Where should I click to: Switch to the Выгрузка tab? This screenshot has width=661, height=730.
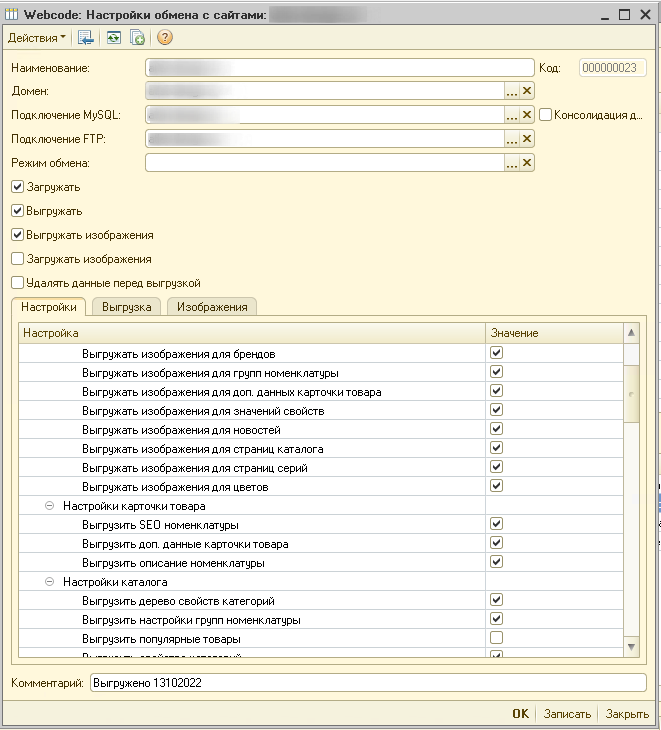pyautogui.click(x=126, y=307)
